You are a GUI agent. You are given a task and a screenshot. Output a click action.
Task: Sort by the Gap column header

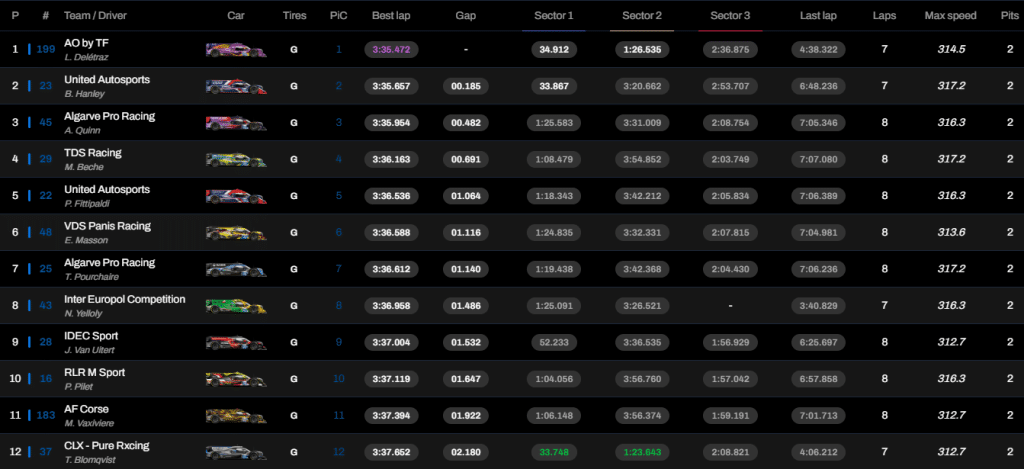tap(466, 16)
